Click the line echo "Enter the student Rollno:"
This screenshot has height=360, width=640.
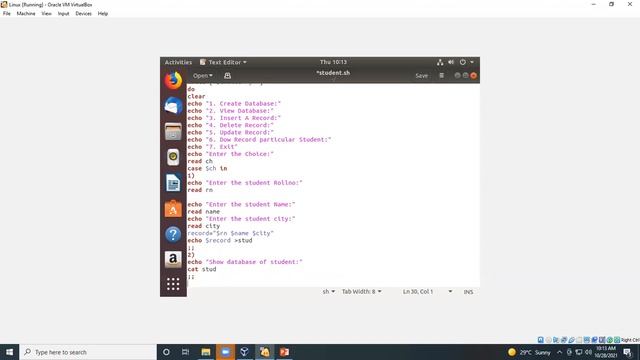click(245, 183)
